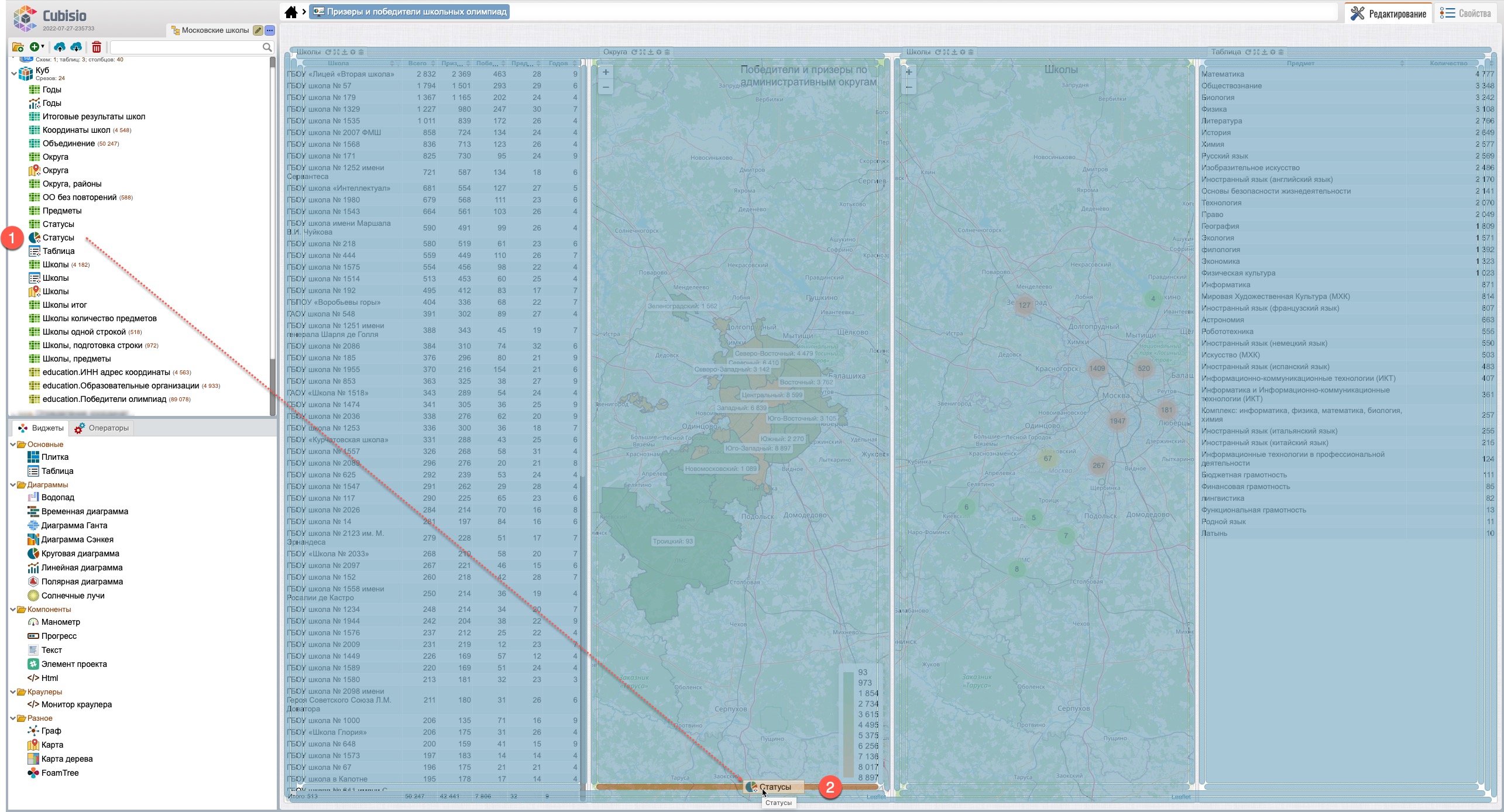Collapse the Диаграммы widget group

pyautogui.click(x=13, y=485)
